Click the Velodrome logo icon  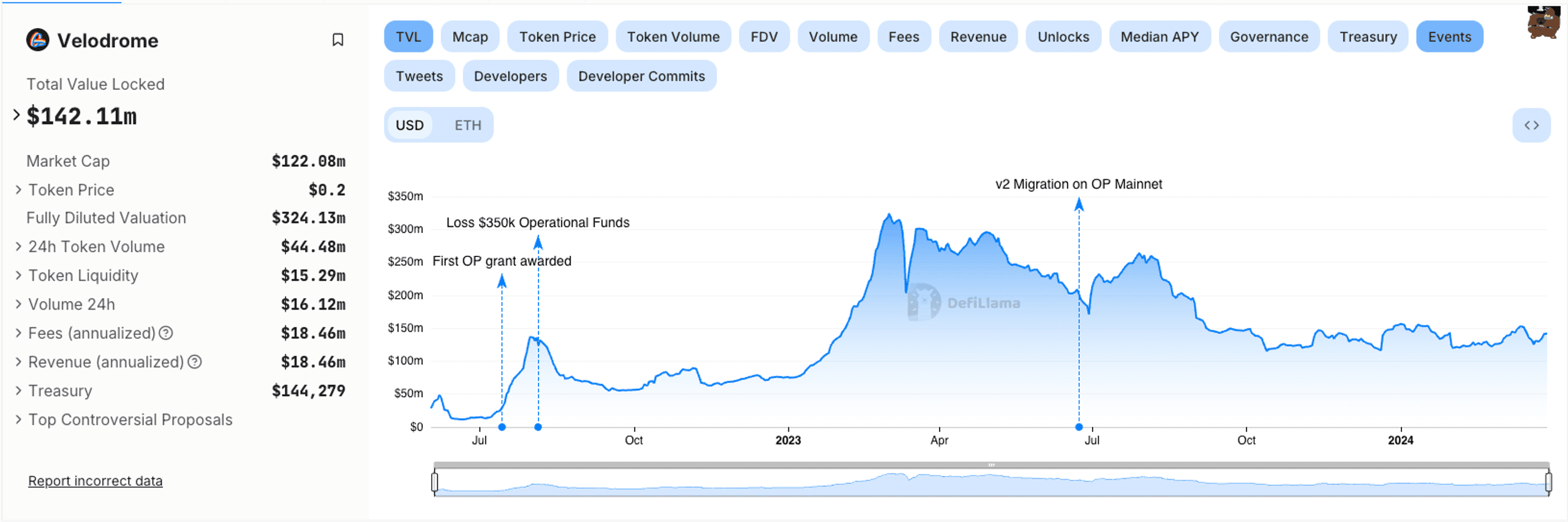[x=37, y=40]
